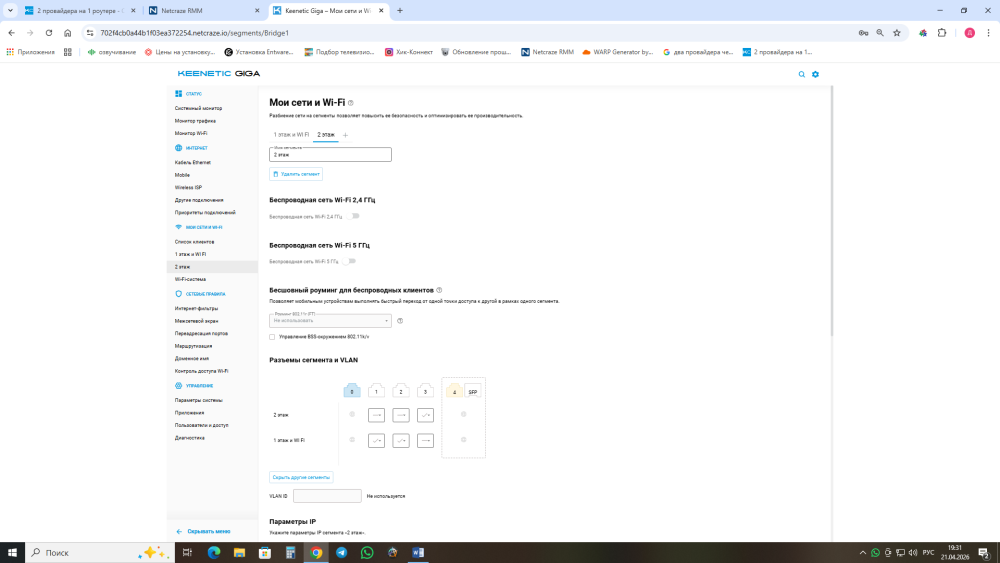Open the Keenetic settings gear icon

pyautogui.click(x=815, y=74)
